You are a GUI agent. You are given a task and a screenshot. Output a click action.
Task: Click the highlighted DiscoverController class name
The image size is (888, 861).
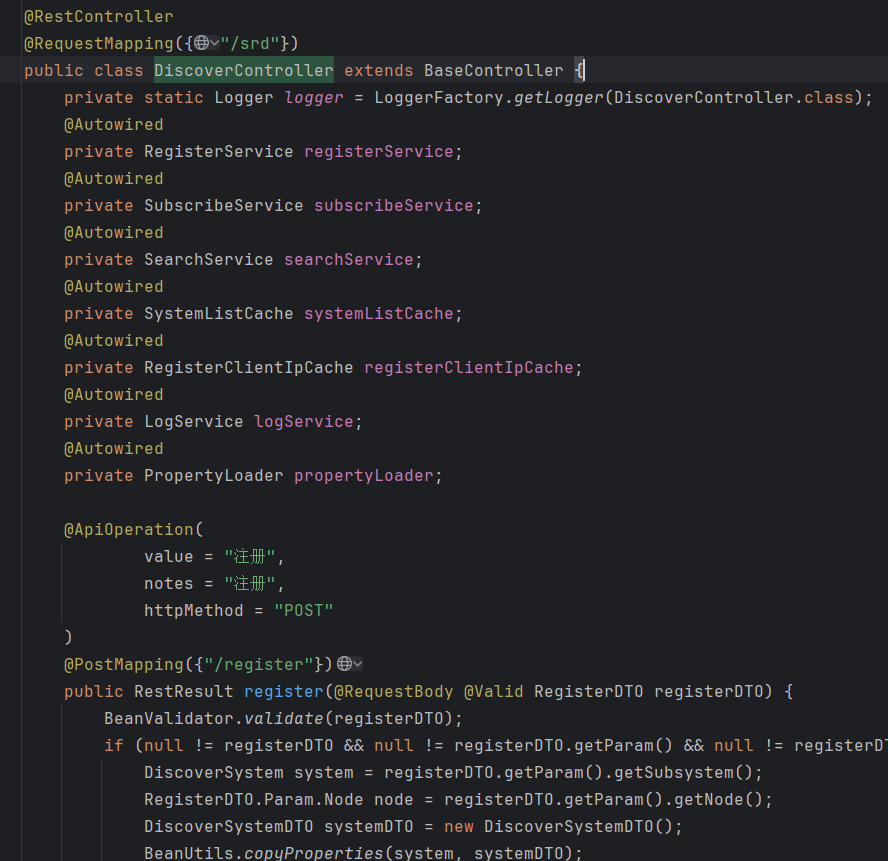pos(244,70)
